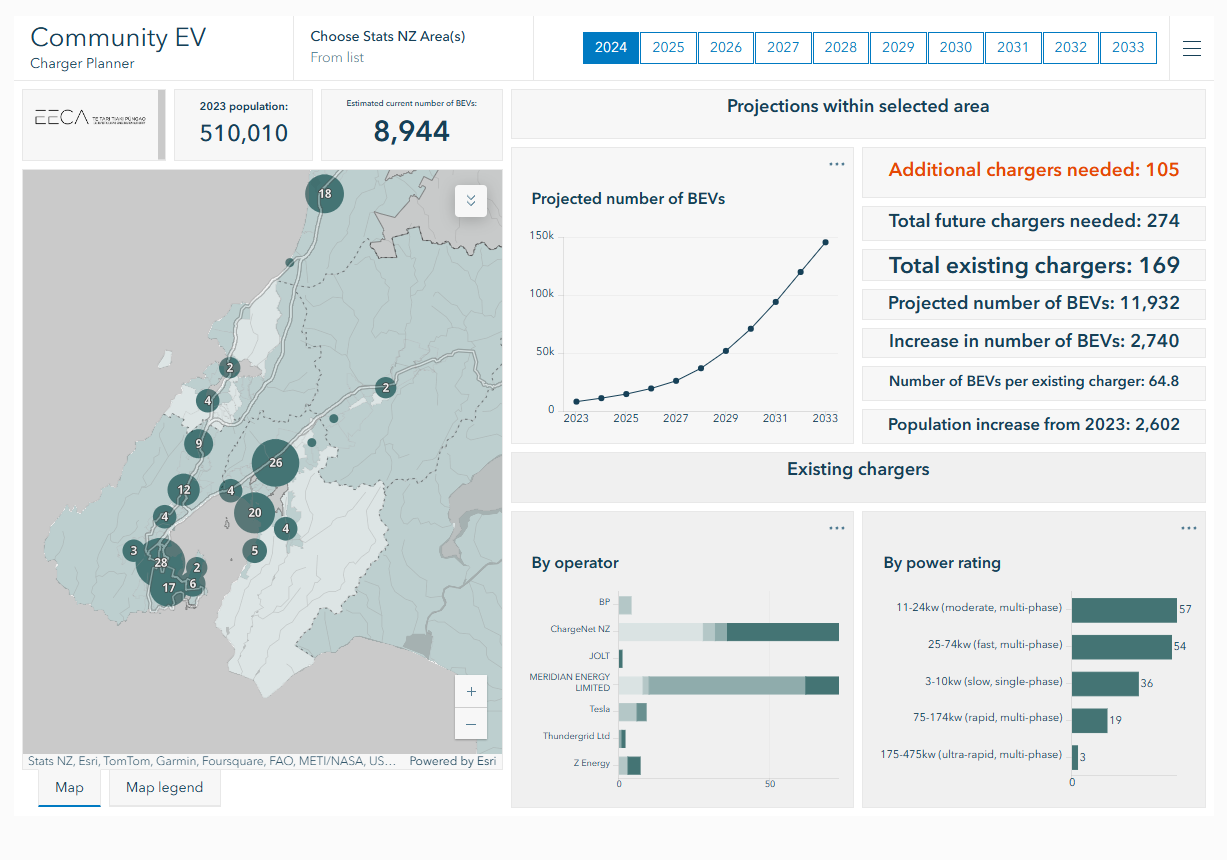The image size is (1227, 860).
Task: Select the map cluster marked 20
Action: point(255,513)
